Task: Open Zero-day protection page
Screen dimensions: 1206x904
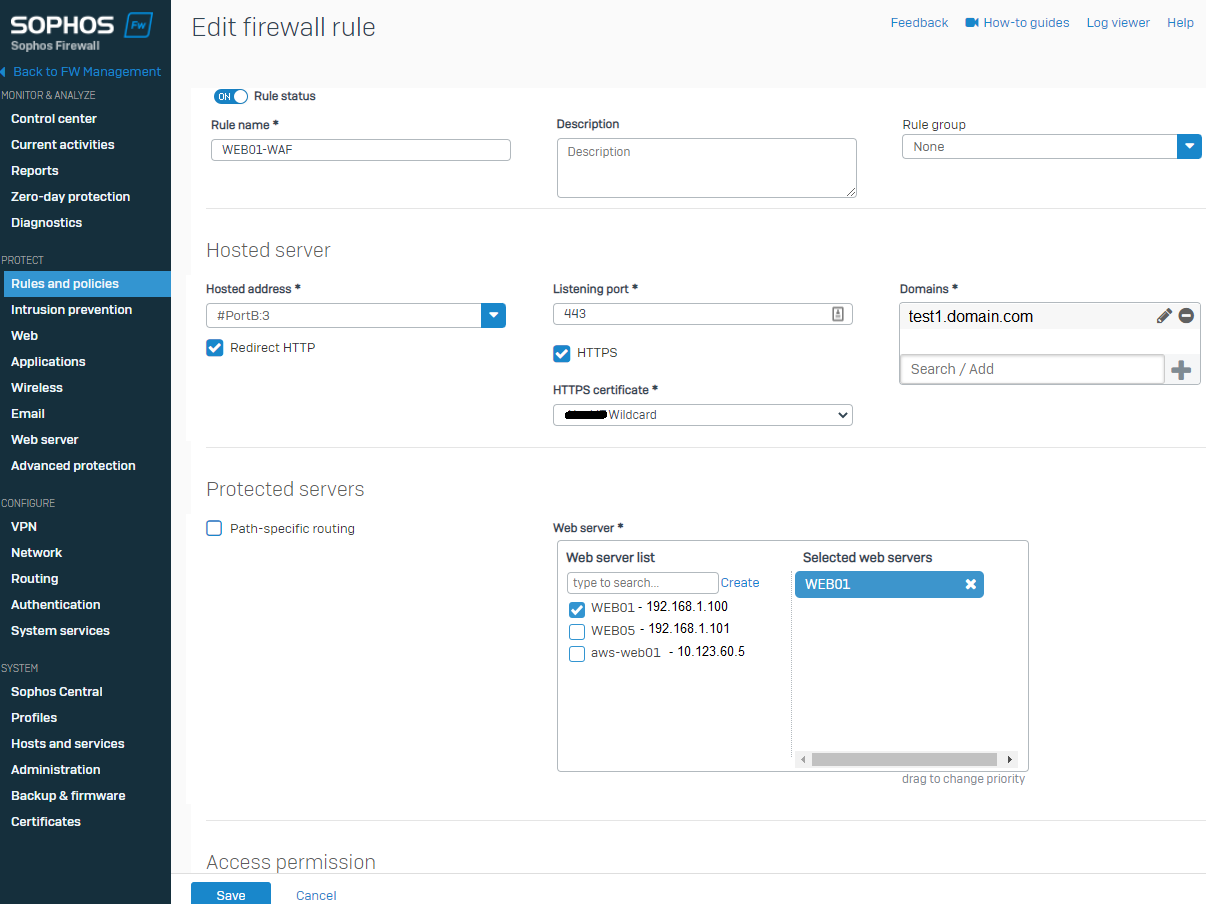Action: pyautogui.click(x=71, y=196)
